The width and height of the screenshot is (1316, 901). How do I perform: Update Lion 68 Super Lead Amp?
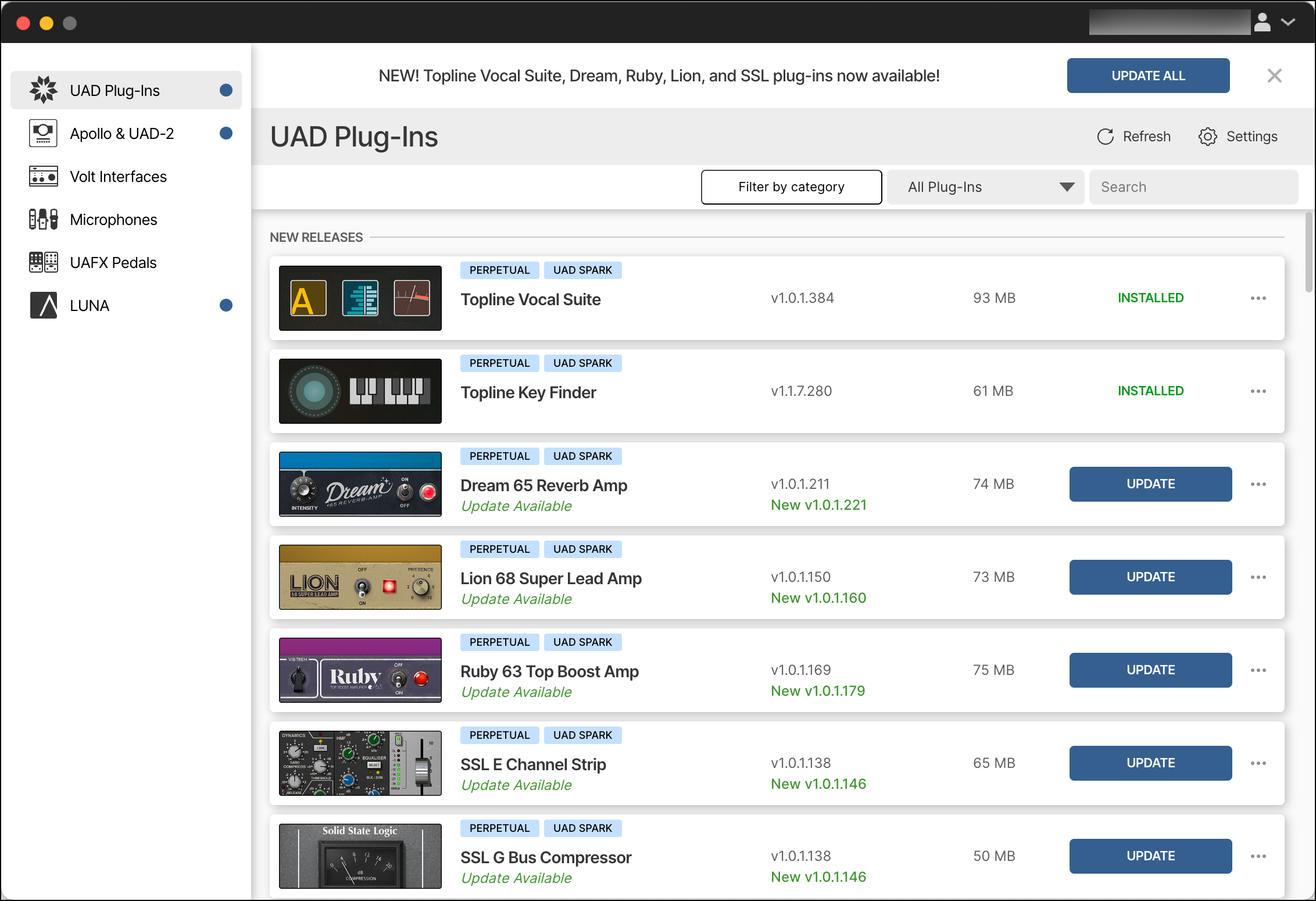[1150, 577]
